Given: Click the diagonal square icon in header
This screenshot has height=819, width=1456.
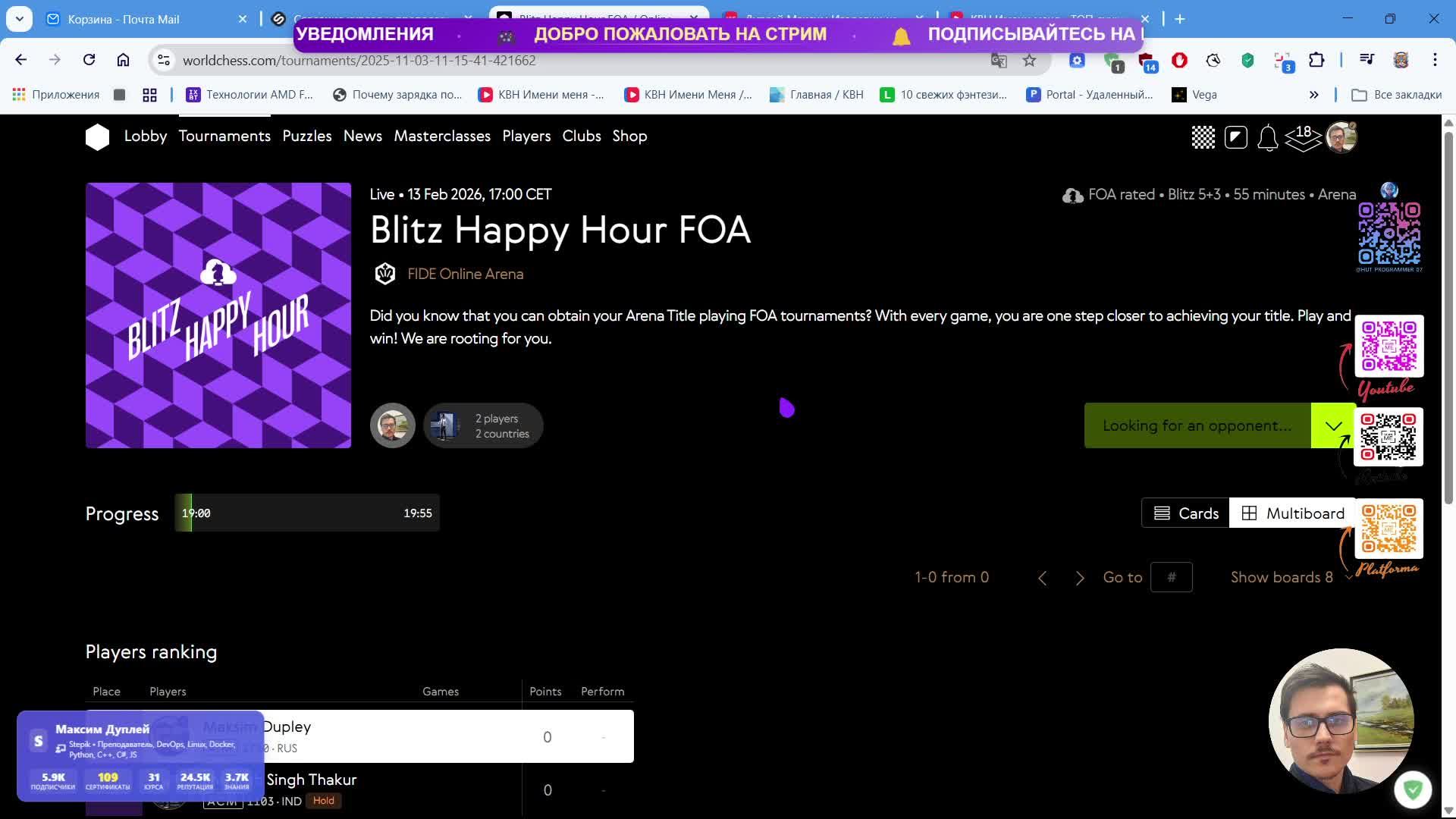Looking at the screenshot, I should 1235,137.
